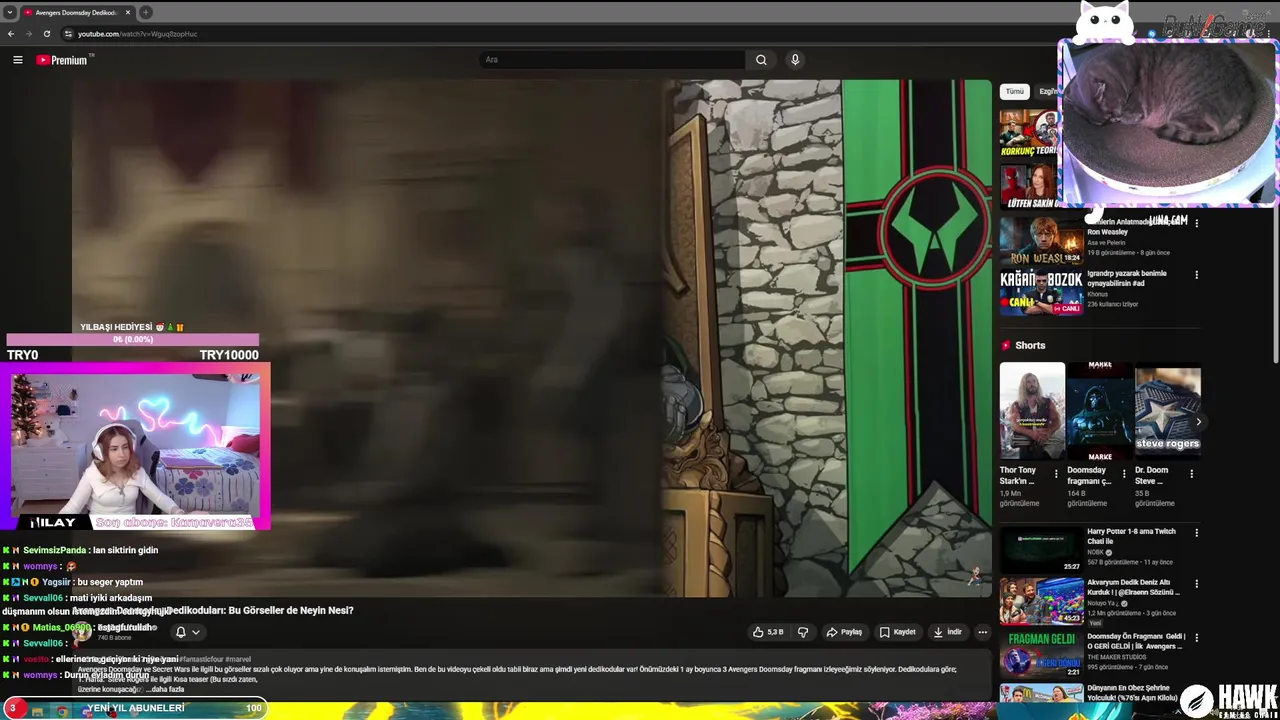The width and height of the screenshot is (1280, 720).
Task: Open a new browser tab
Action: 146,12
